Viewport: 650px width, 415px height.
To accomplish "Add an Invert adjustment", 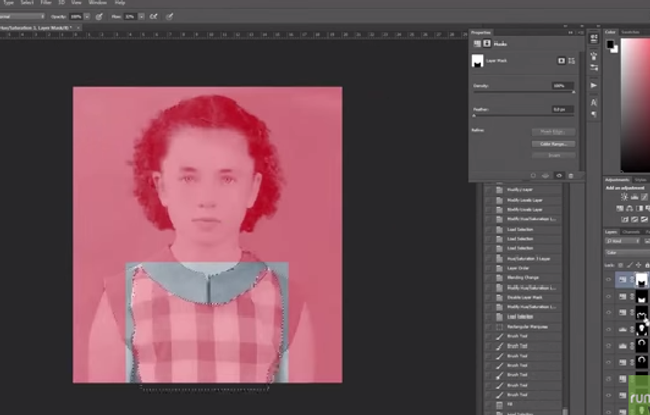I will pos(624,219).
